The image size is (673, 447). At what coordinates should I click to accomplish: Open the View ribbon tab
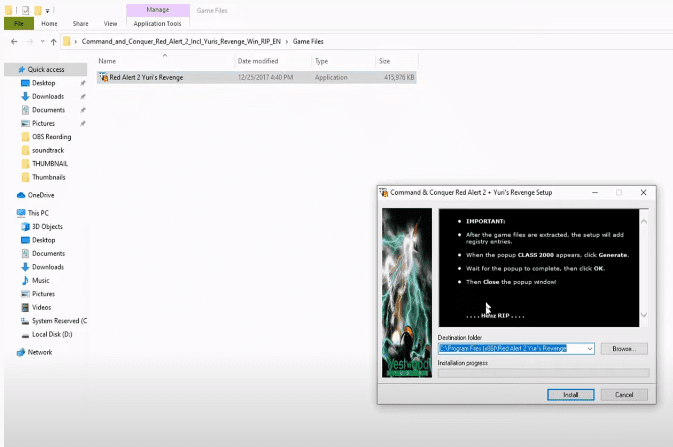(110, 24)
